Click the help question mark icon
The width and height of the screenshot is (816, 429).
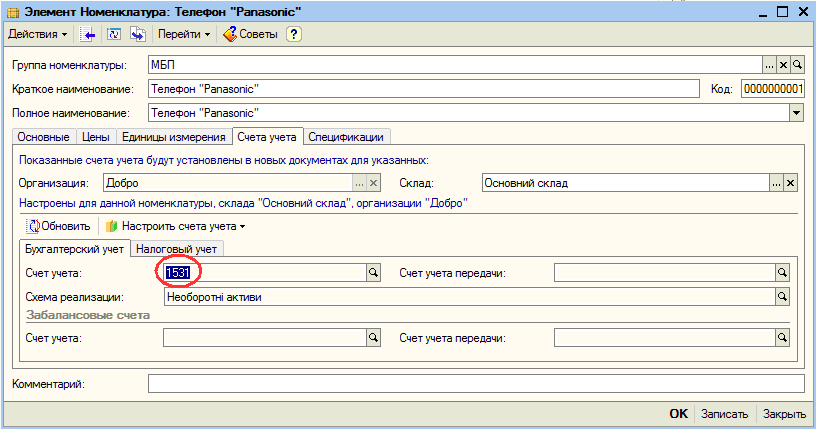pos(294,34)
